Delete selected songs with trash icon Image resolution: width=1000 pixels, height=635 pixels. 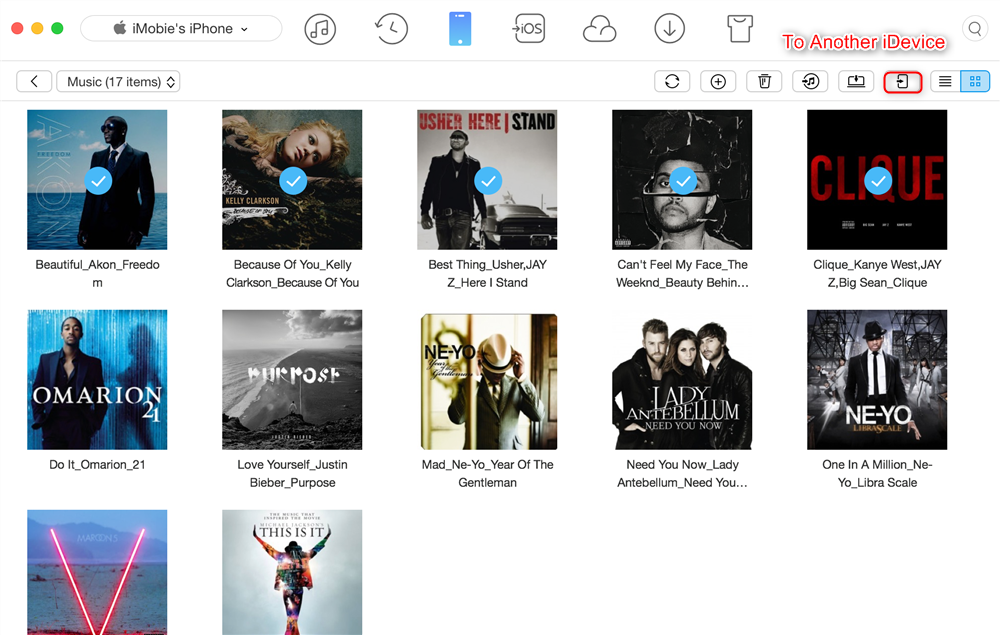tap(764, 82)
